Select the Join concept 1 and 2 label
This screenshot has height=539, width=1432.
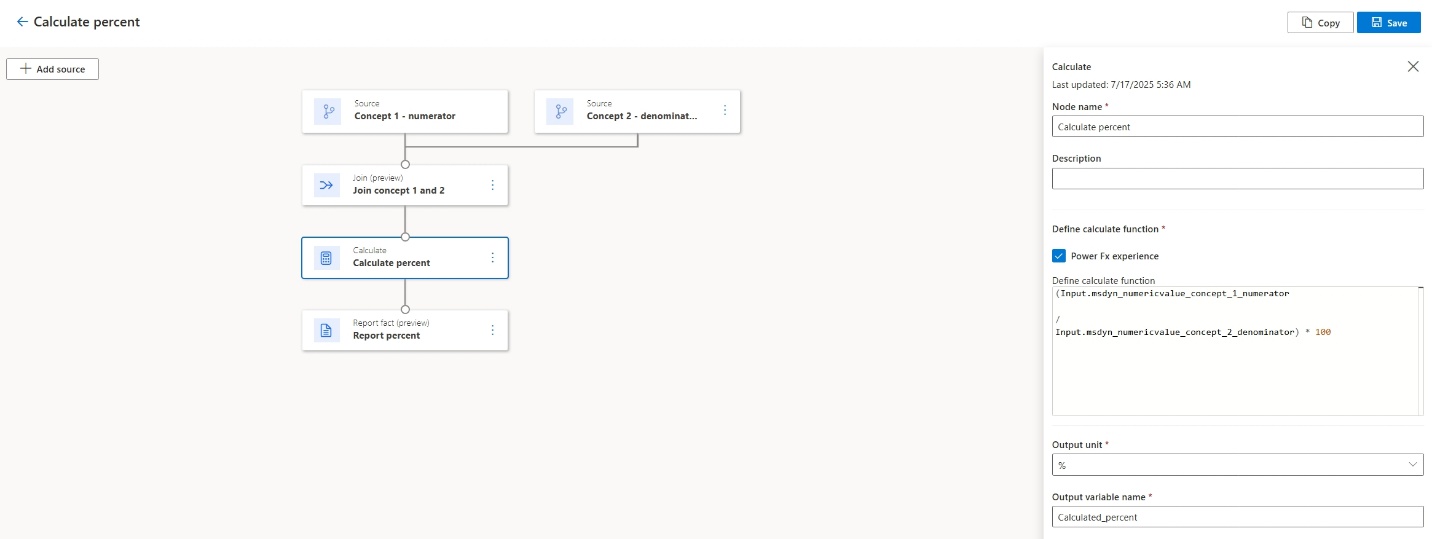pos(398,190)
